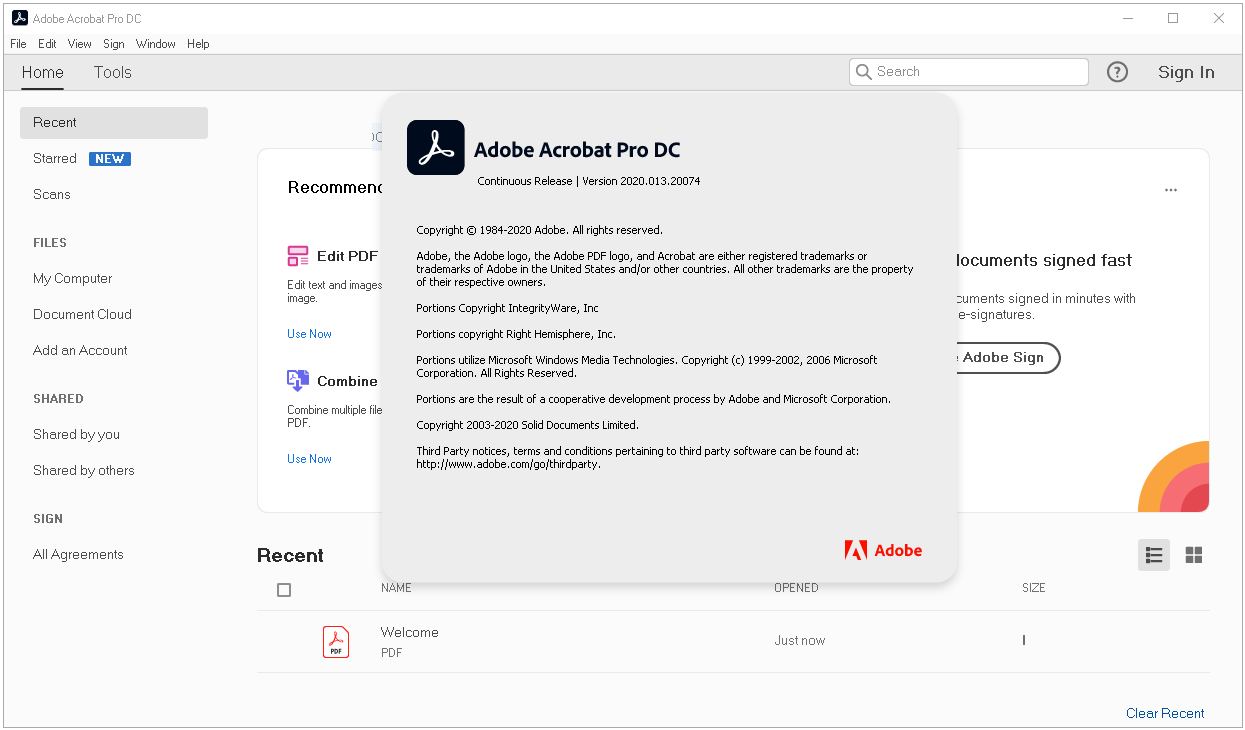Screen dimensions: 1245x730
Task: Click the Sign In button
Action: 1186,72
